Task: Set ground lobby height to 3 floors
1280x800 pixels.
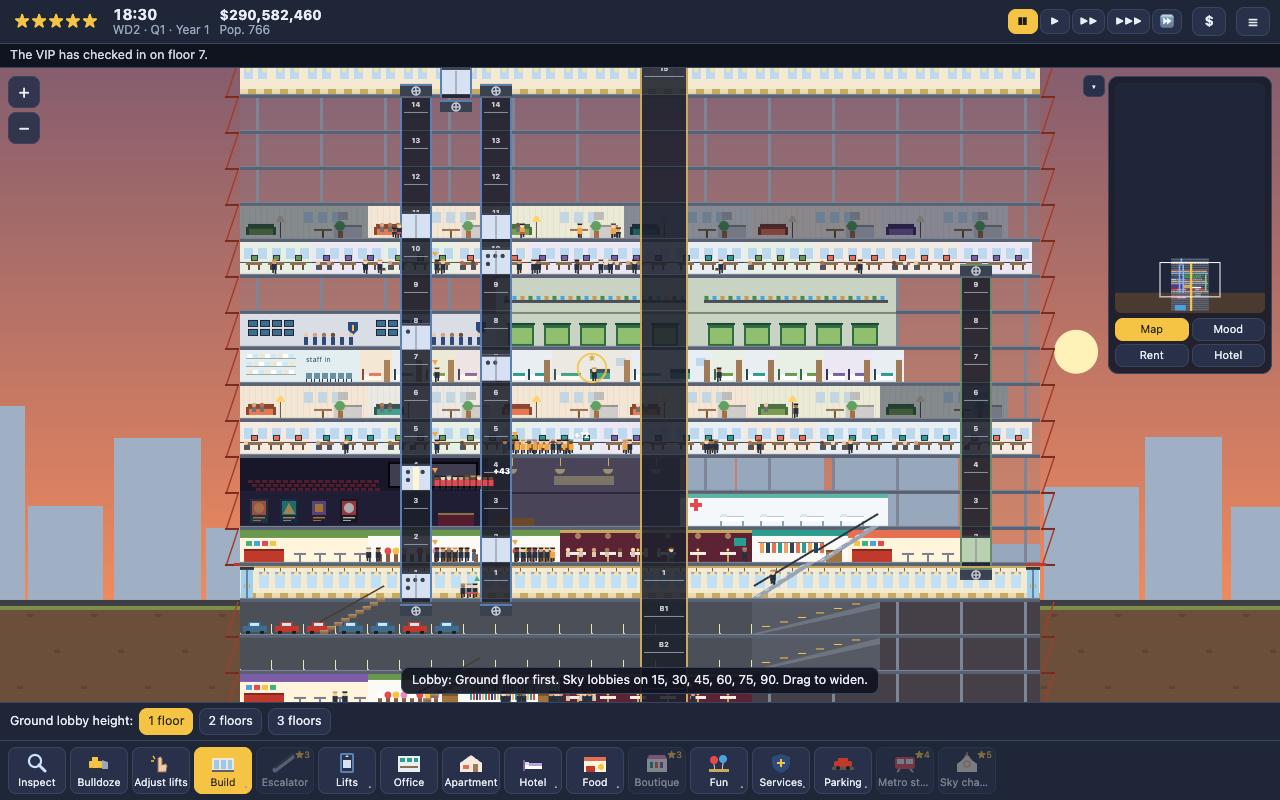Action: click(299, 721)
